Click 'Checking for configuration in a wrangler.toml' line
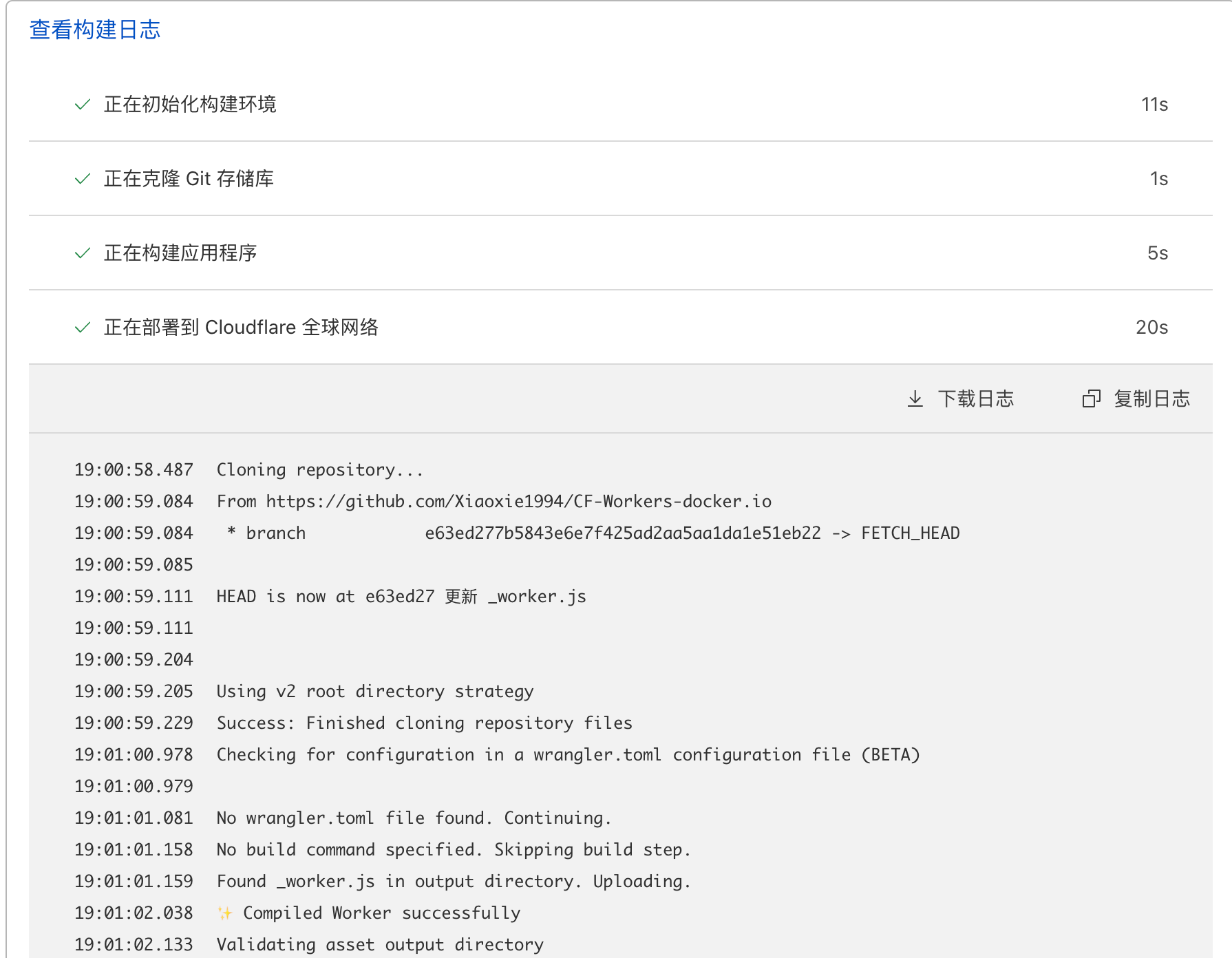The width and height of the screenshot is (1232, 958). point(569,755)
